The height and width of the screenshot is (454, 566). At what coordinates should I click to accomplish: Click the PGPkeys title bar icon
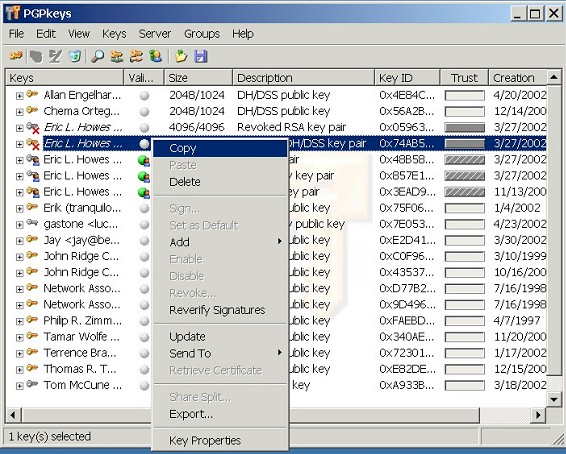[x=13, y=13]
